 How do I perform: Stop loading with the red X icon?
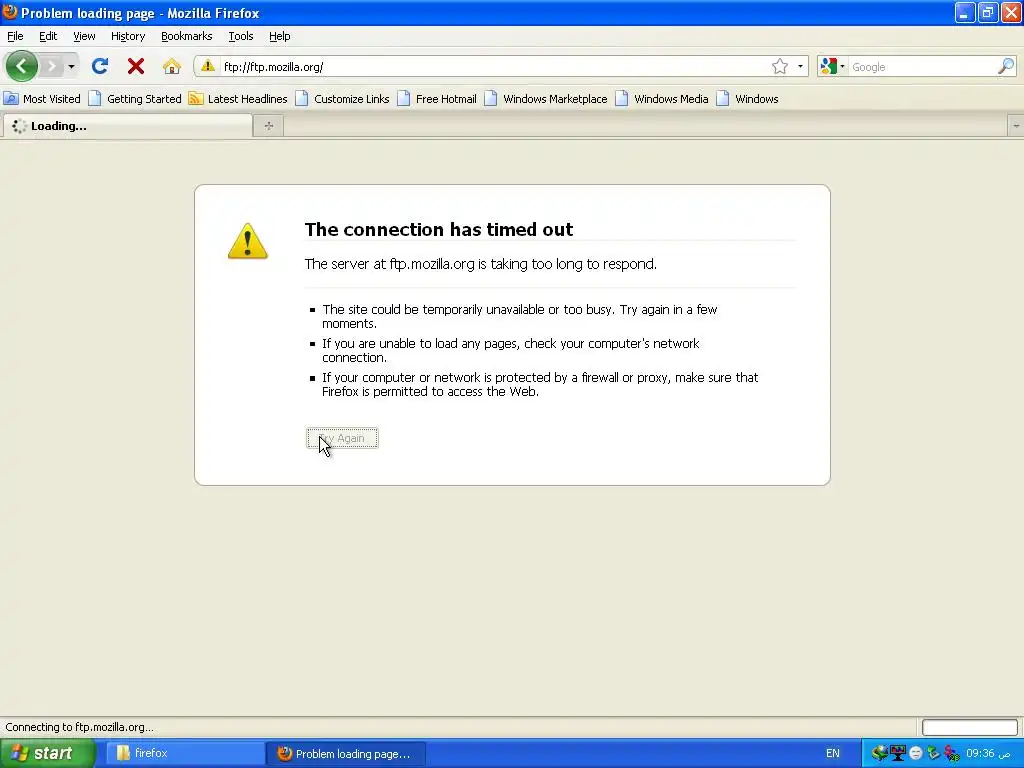point(136,66)
